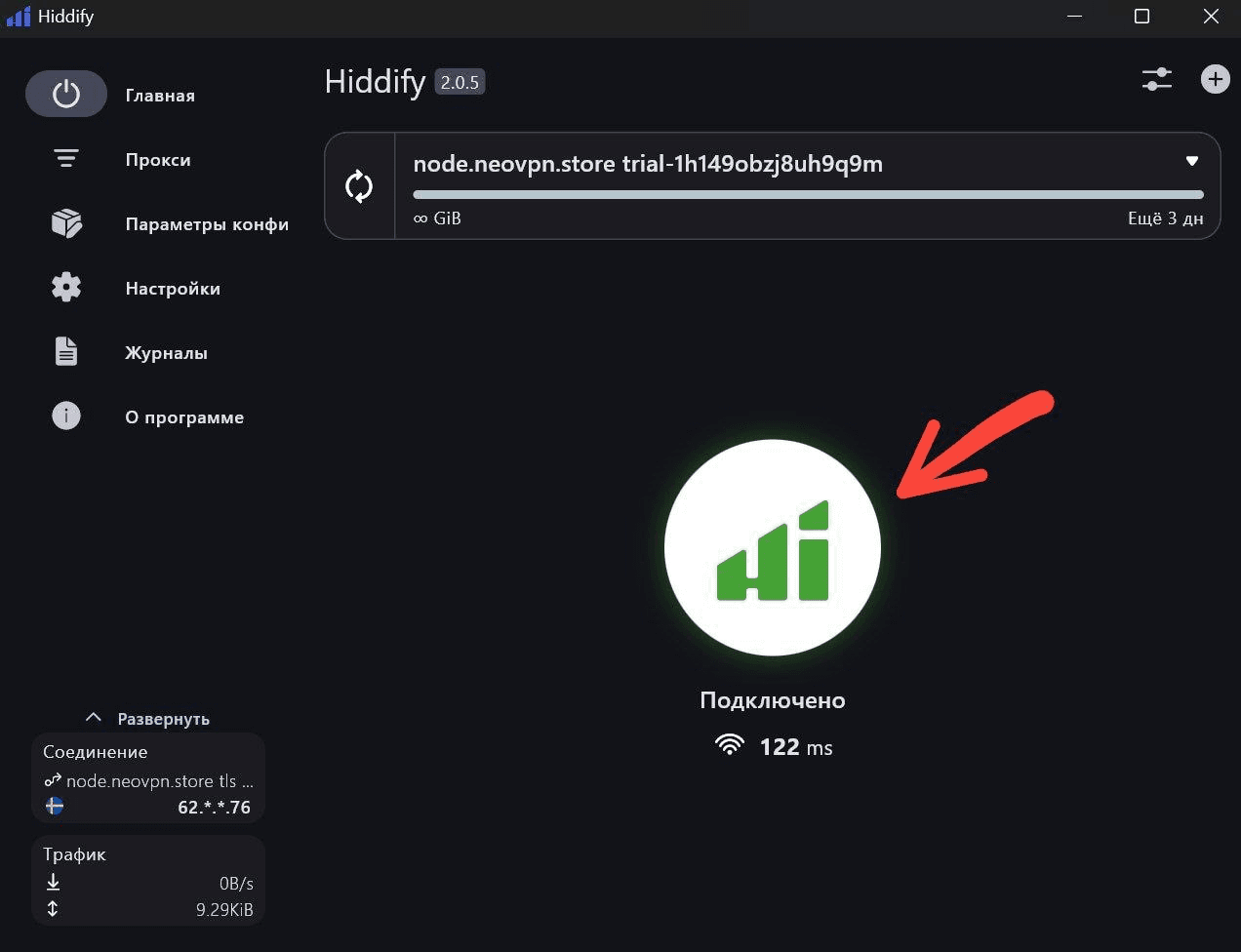Click the О программе info icon
Screen dimensions: 1241x952
coord(65,416)
